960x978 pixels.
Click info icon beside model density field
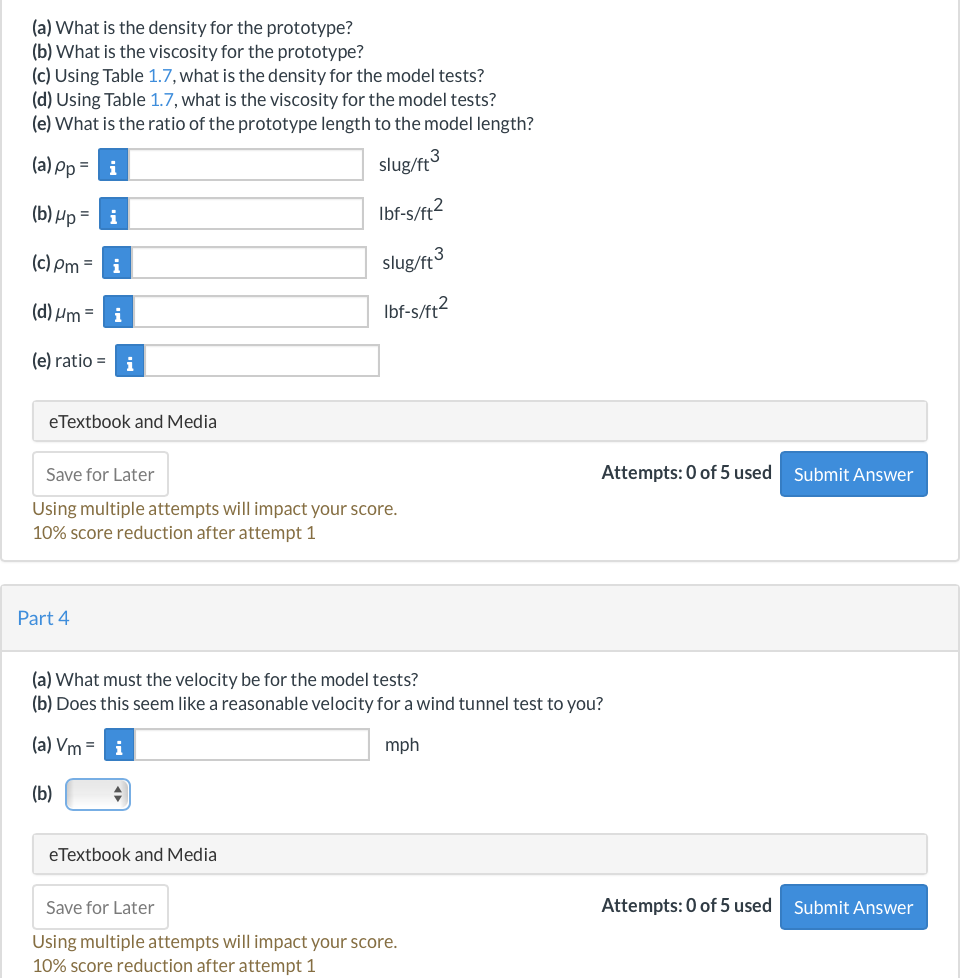pos(117,264)
